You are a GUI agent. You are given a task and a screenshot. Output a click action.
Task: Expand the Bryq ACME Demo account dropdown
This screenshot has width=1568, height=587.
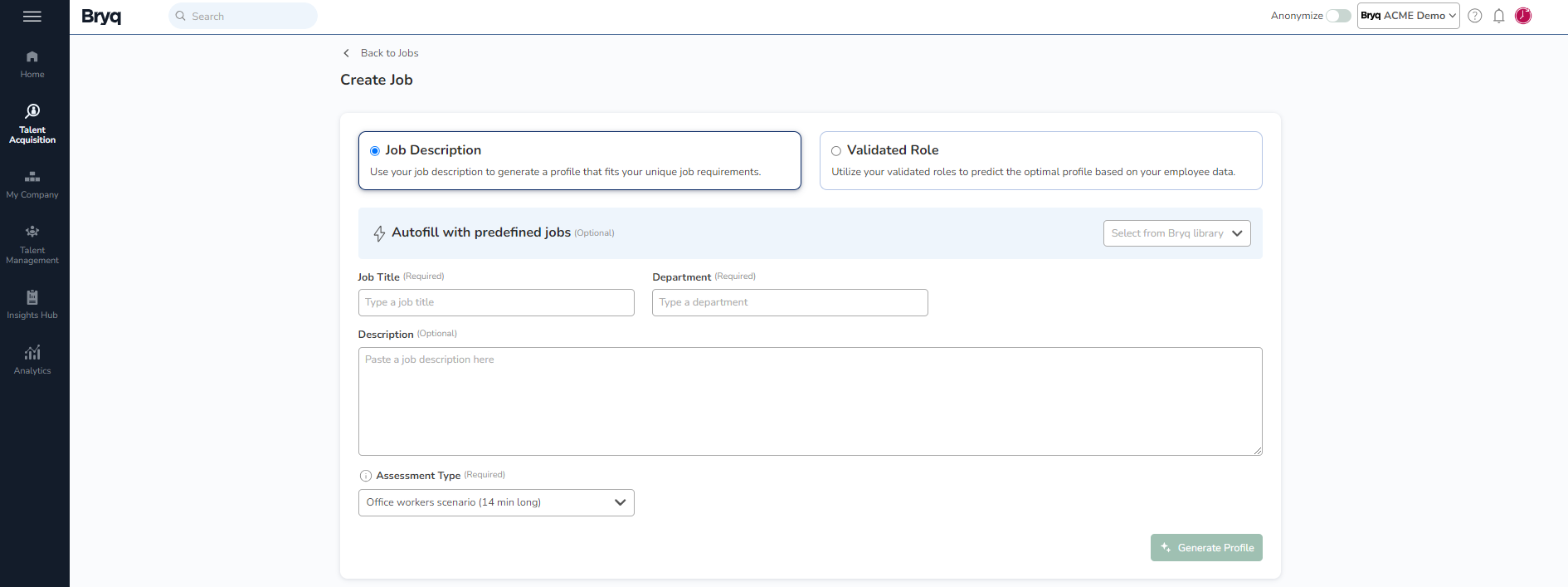tap(1408, 16)
